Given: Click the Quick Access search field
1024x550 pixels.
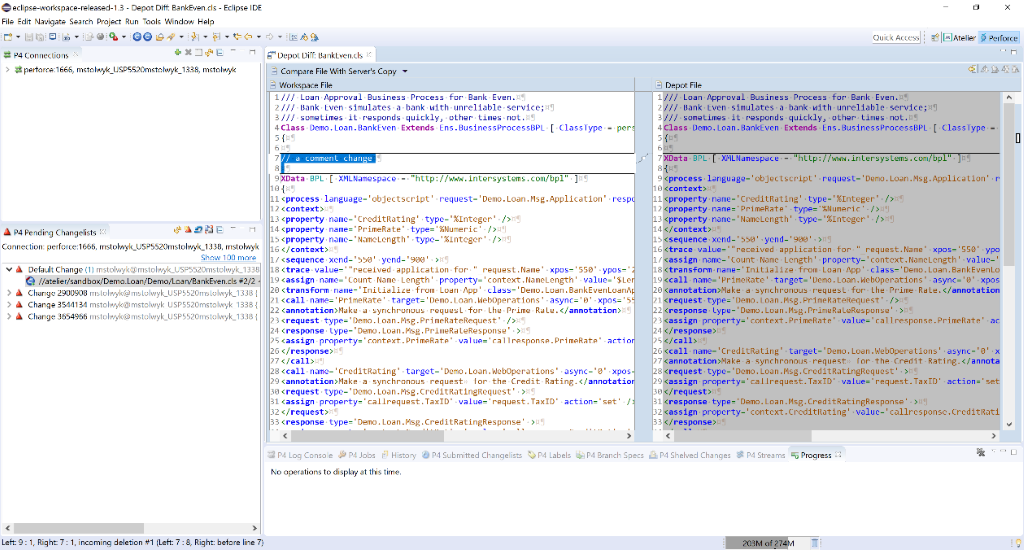Looking at the screenshot, I should click(896, 38).
